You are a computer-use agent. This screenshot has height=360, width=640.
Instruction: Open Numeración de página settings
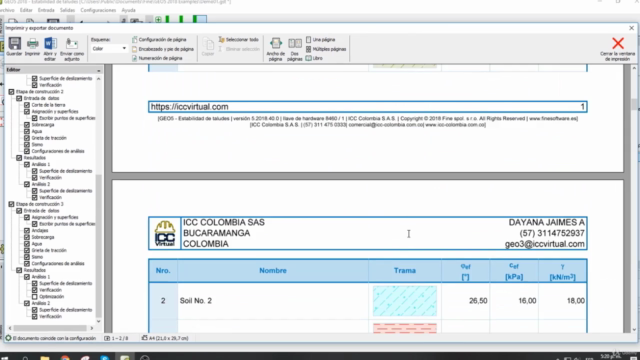pos(157,58)
